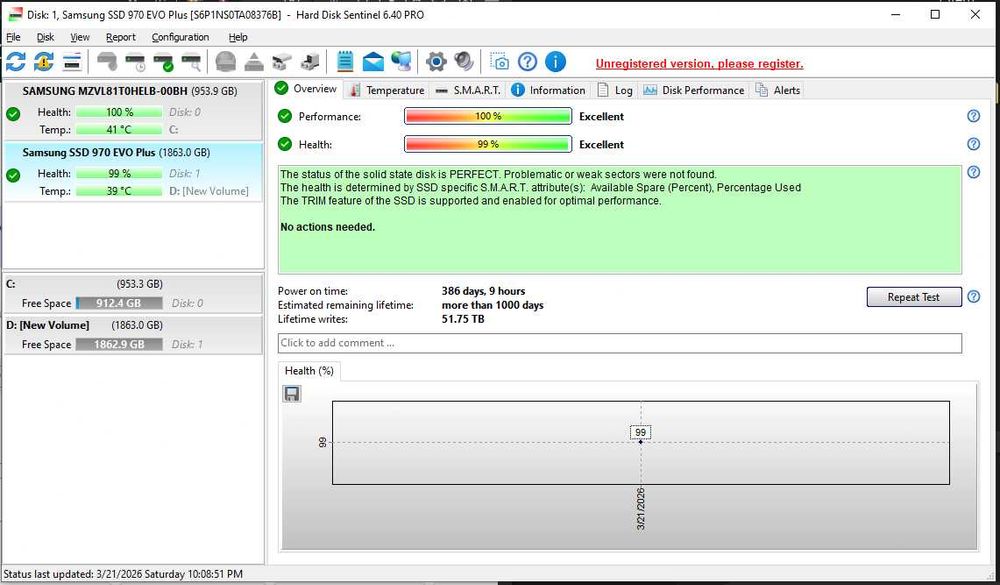Select the D: [New Volume] partition entry
Image resolution: width=1000 pixels, height=585 pixels.
[x=133, y=334]
